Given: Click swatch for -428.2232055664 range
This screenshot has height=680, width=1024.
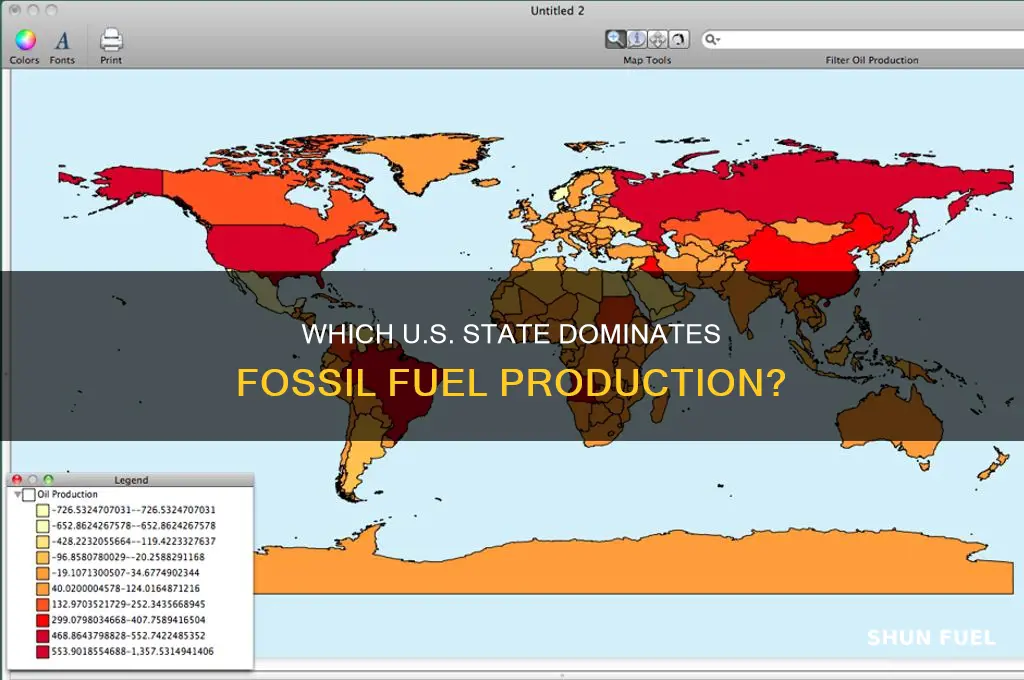Looking at the screenshot, I should pyautogui.click(x=42, y=542).
